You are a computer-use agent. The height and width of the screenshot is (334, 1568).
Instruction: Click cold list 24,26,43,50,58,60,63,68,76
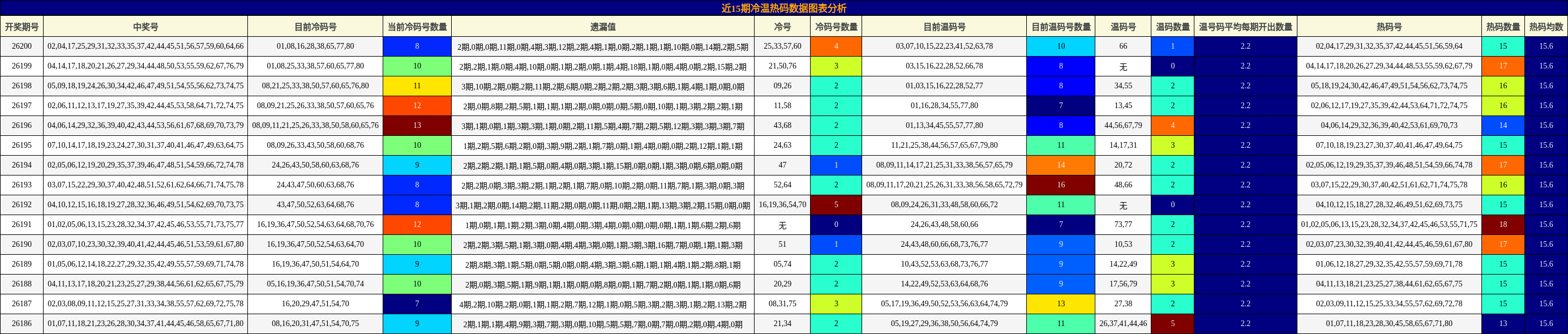pyautogui.click(x=315, y=165)
